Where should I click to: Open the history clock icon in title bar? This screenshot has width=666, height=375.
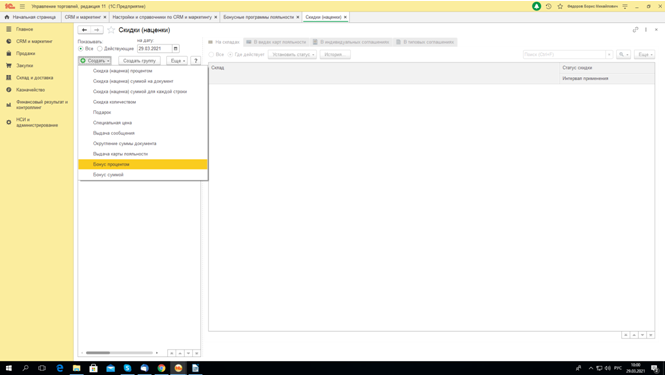pyautogui.click(x=548, y=6)
